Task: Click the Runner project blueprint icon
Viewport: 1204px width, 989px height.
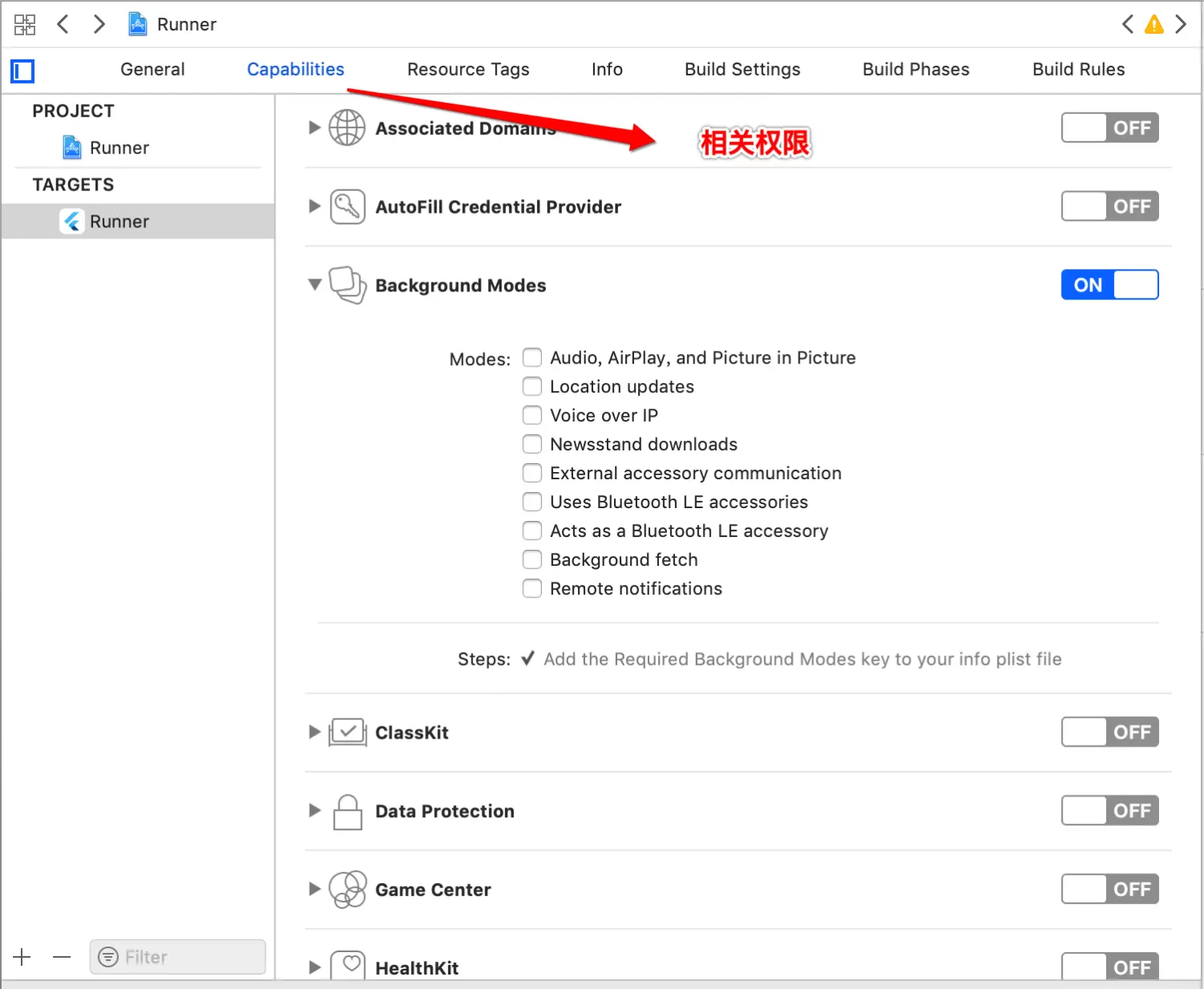Action: coord(72,148)
